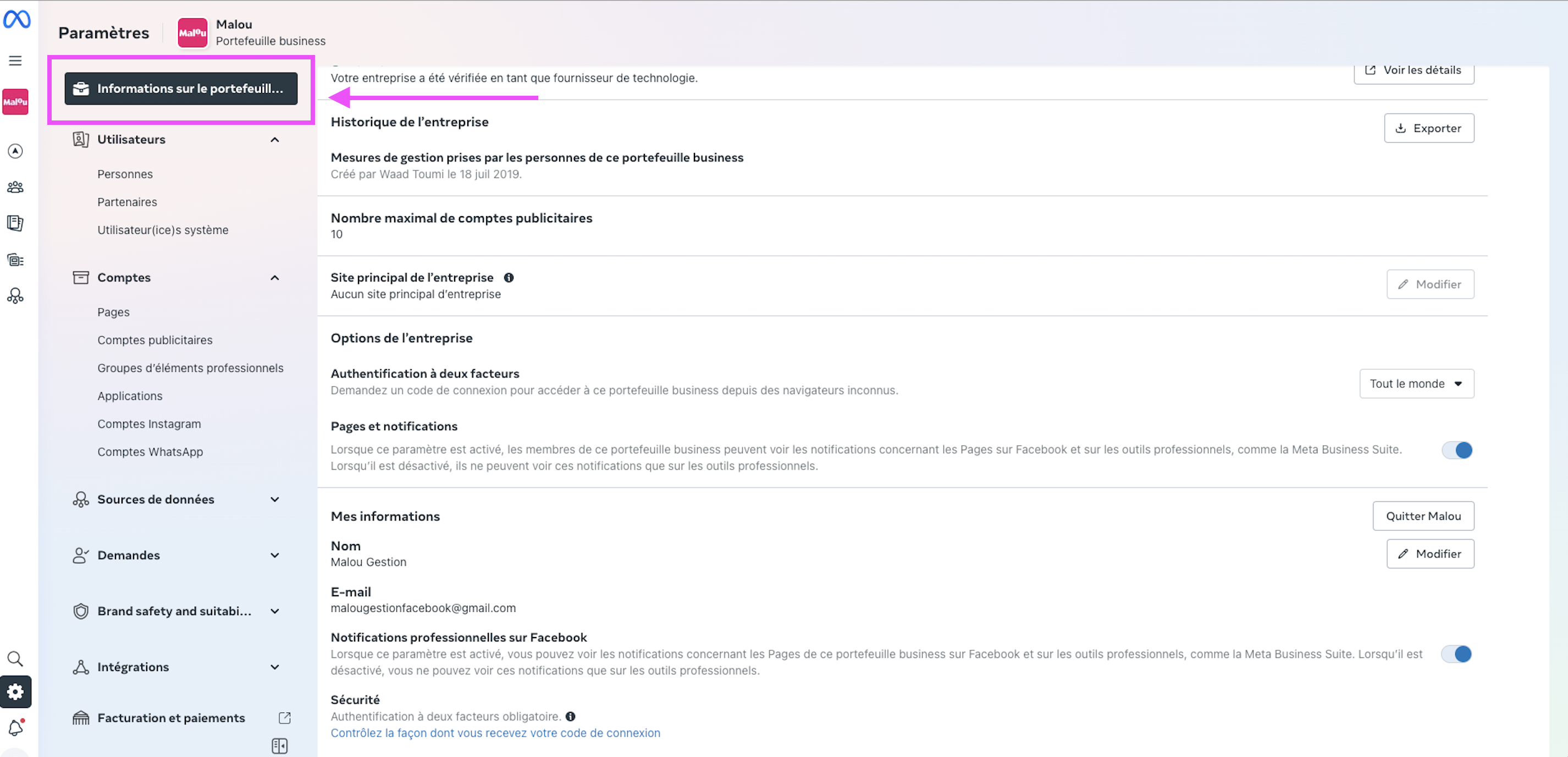Expand the Brand safety and suitability chevron
Viewport: 1568px width, 757px height.
(274, 611)
